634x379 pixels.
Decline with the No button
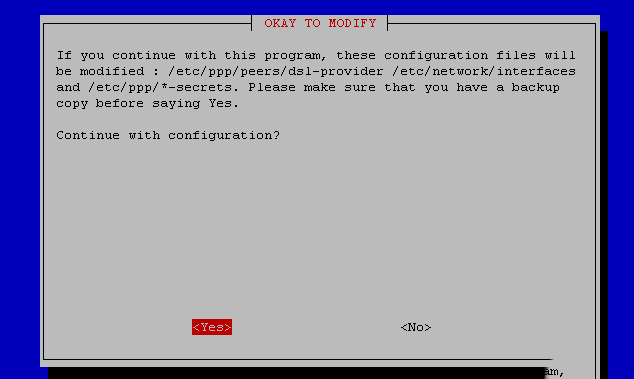(x=416, y=327)
